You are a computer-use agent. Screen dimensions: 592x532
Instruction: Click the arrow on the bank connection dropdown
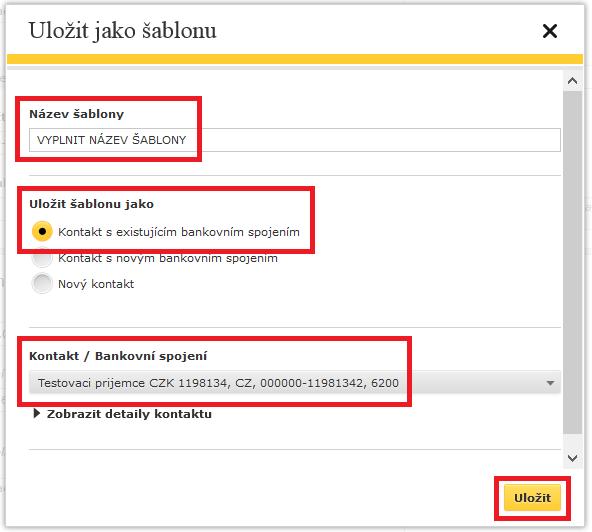(550, 383)
